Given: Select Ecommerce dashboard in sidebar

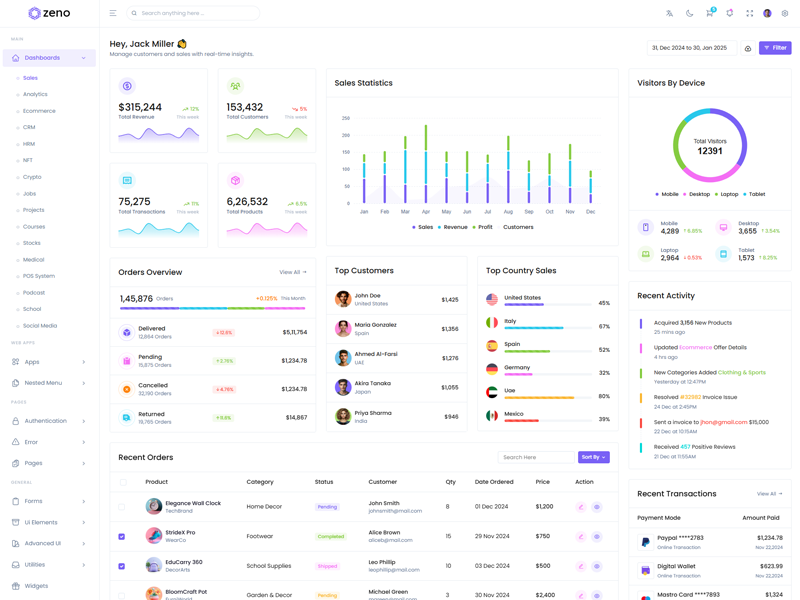Looking at the screenshot, I should pyautogui.click(x=39, y=111).
